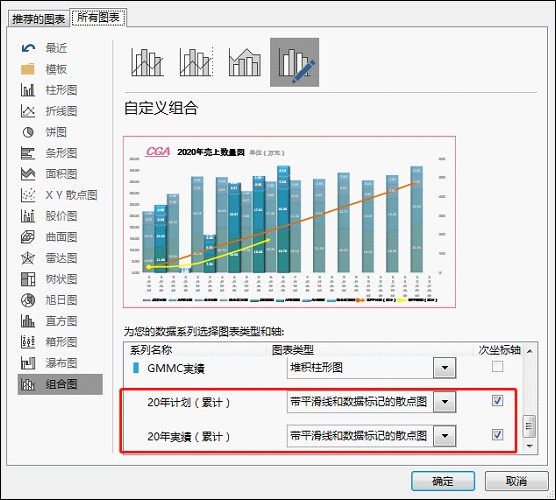Screen dimensions: 556x500
Task: Choose the Column chart (柱形图) icon
Action: [28, 90]
